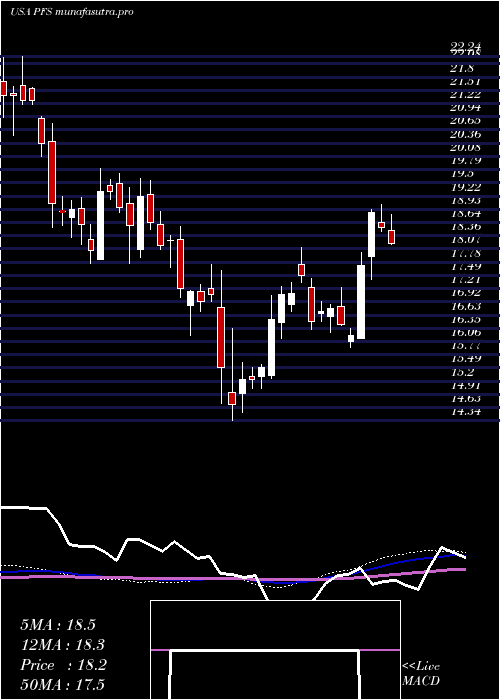Screen dimensions: 500x700
Task: Click the 15.49 price axis label
Action: 465,358
